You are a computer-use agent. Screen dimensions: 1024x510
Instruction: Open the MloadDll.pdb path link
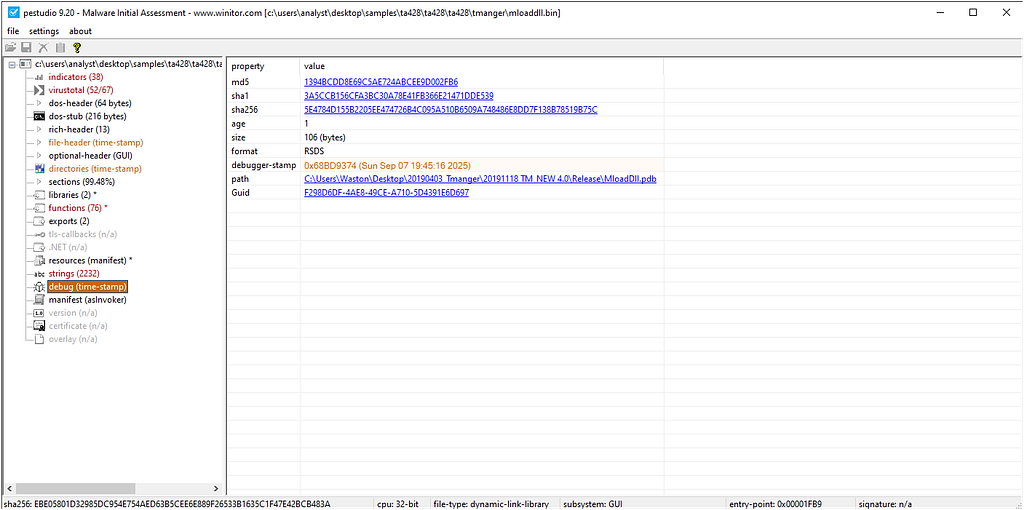pos(480,179)
